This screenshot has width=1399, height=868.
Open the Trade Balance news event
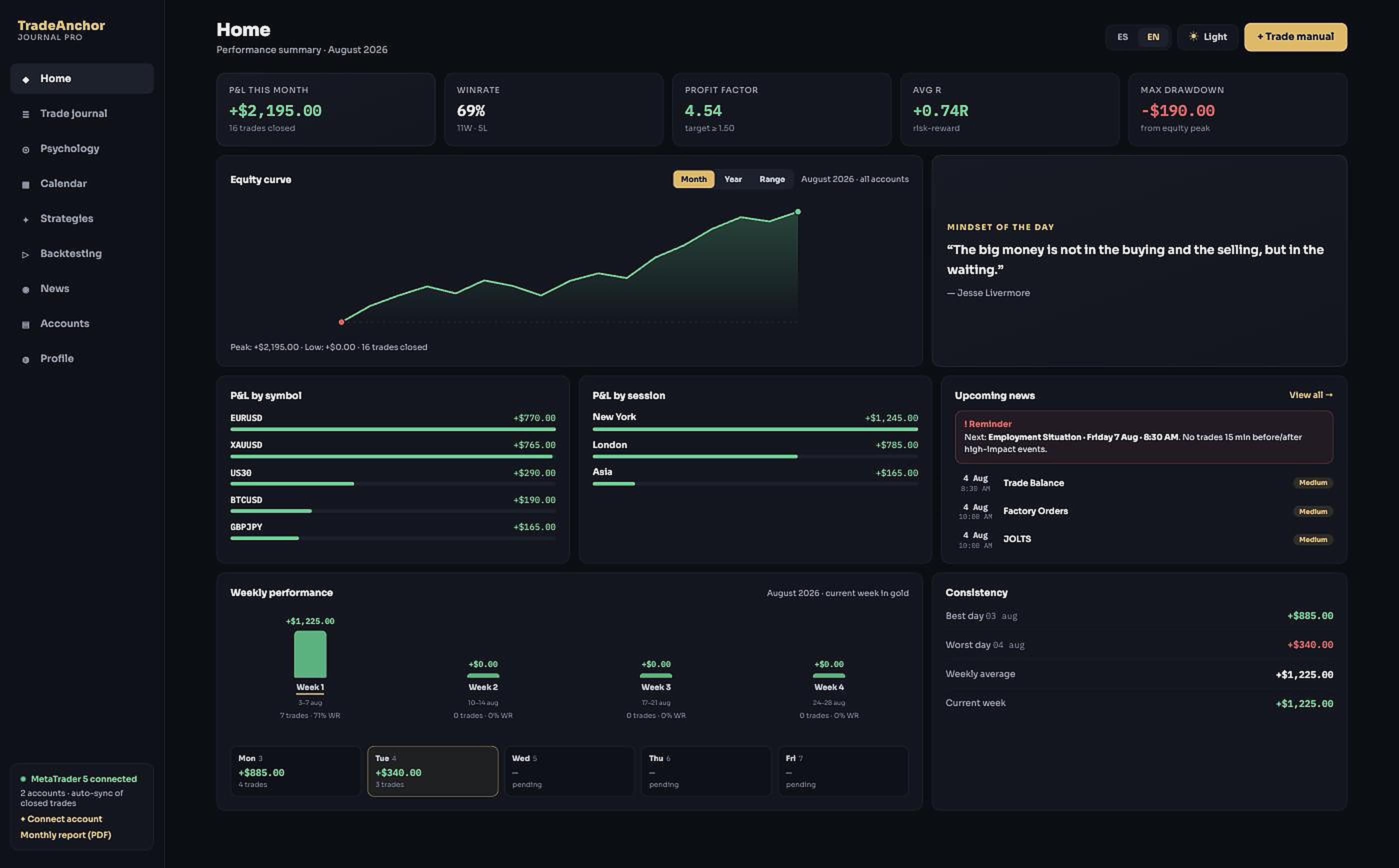click(x=1143, y=483)
